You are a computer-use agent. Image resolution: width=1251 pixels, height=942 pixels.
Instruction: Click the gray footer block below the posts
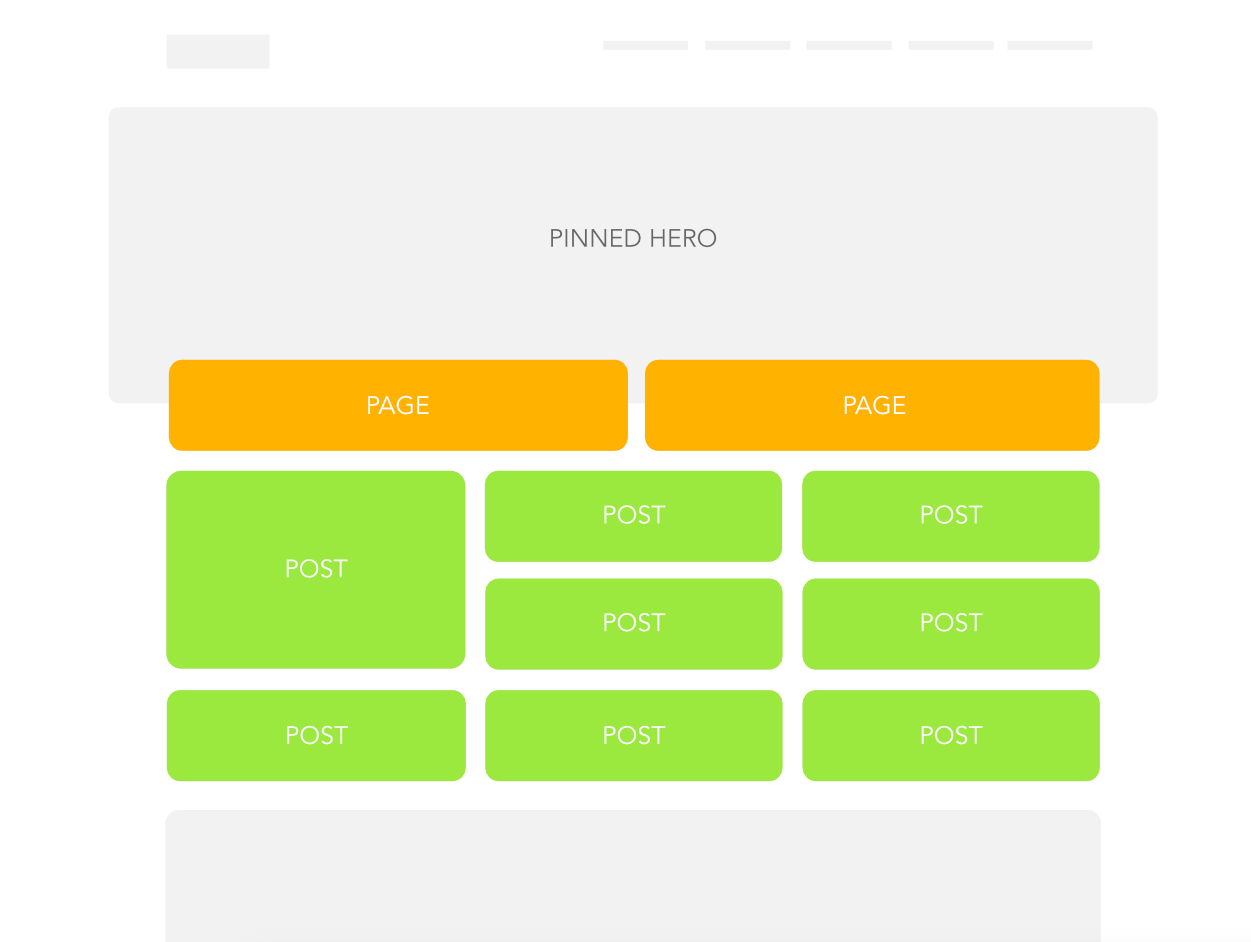pyautogui.click(x=633, y=876)
